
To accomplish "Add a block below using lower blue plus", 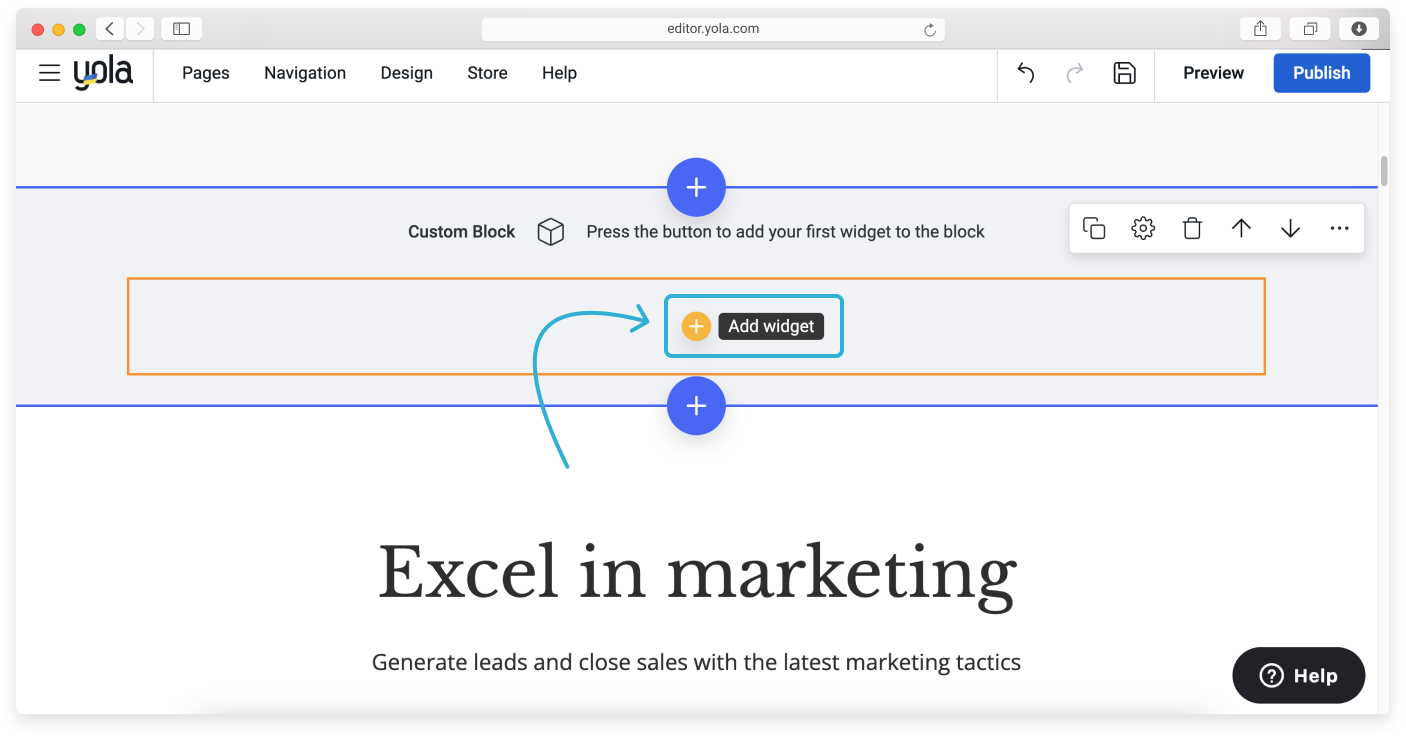I will (x=696, y=406).
